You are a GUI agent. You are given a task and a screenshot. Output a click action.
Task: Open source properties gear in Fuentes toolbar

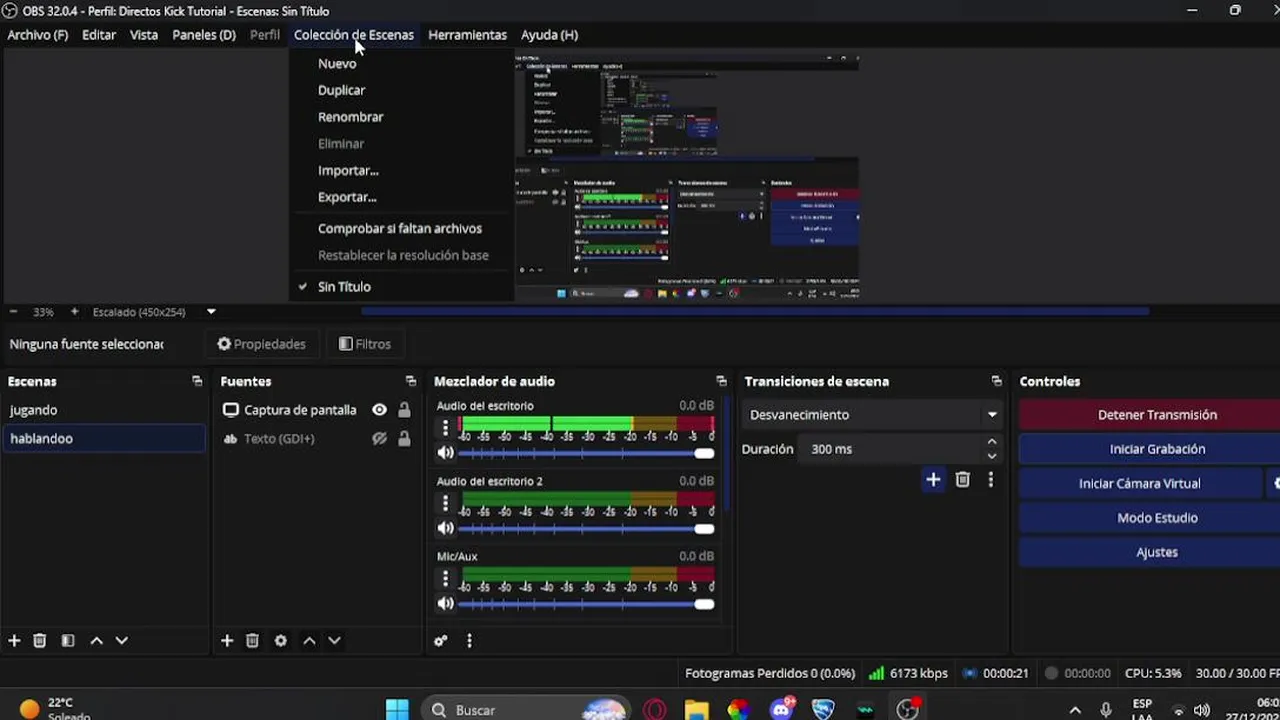click(x=281, y=641)
